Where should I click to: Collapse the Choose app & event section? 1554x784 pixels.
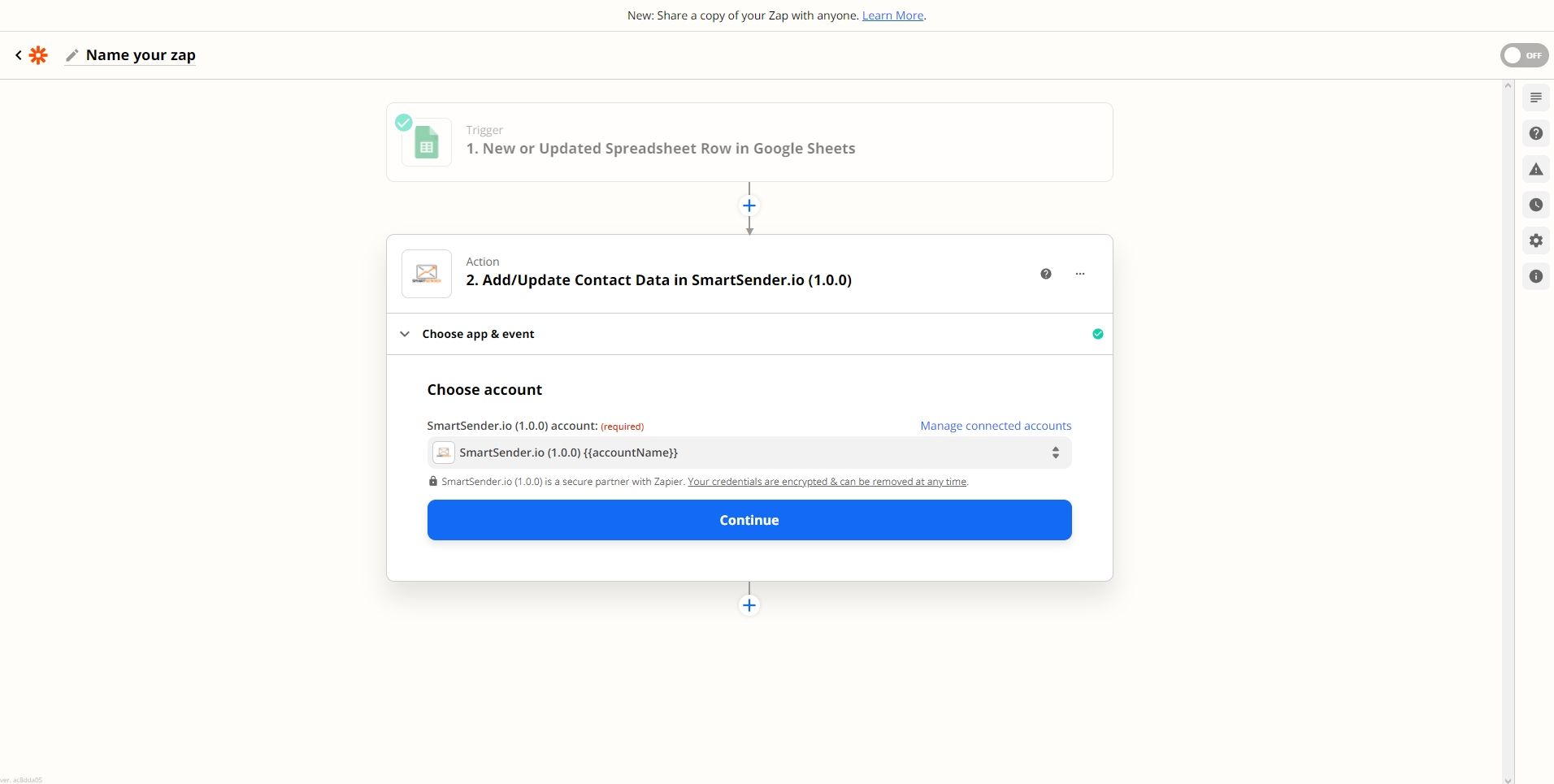[x=405, y=334]
